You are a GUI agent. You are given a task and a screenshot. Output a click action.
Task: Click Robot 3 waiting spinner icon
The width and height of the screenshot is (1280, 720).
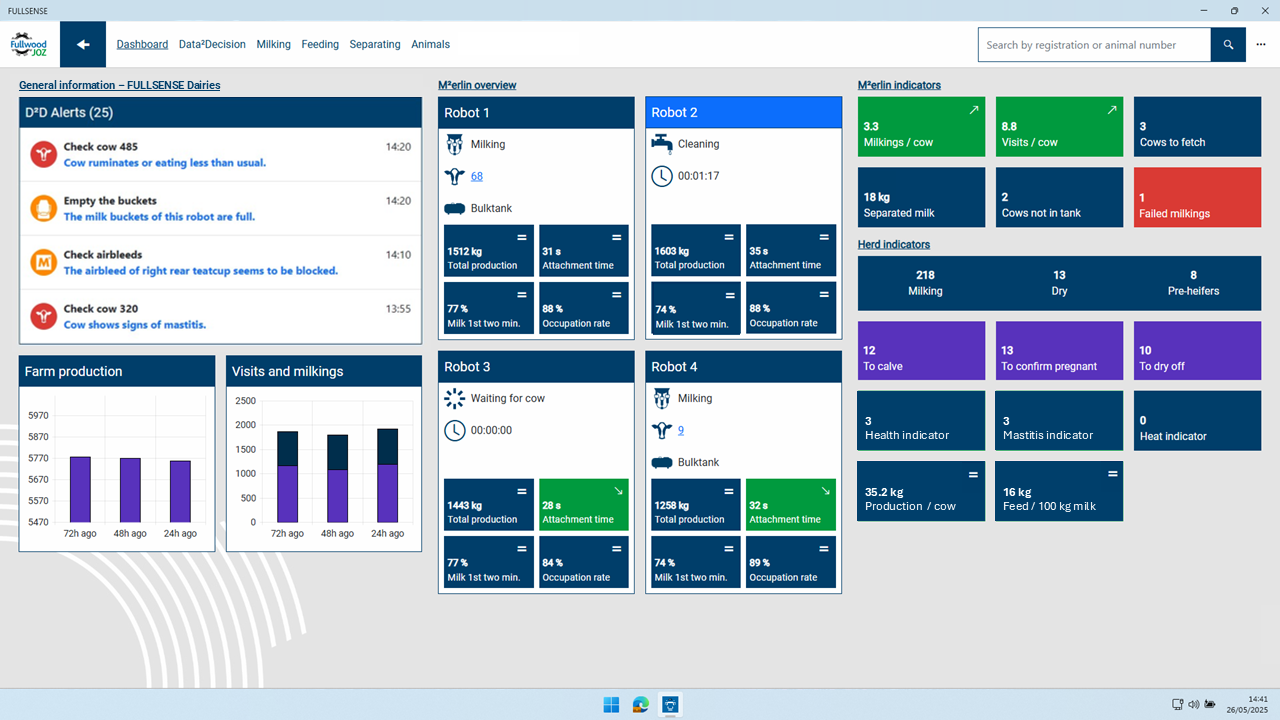click(454, 398)
